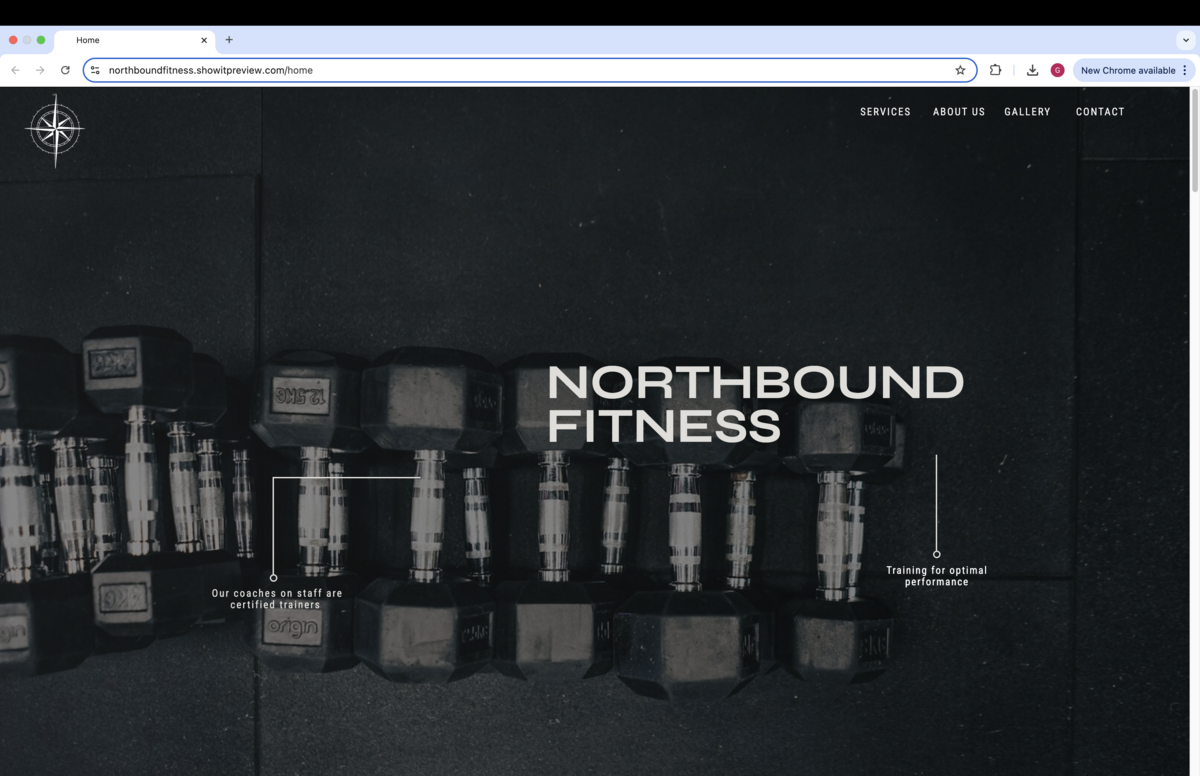Close the Home tab
Screen dimensions: 1200x776
pyautogui.click(x=204, y=40)
